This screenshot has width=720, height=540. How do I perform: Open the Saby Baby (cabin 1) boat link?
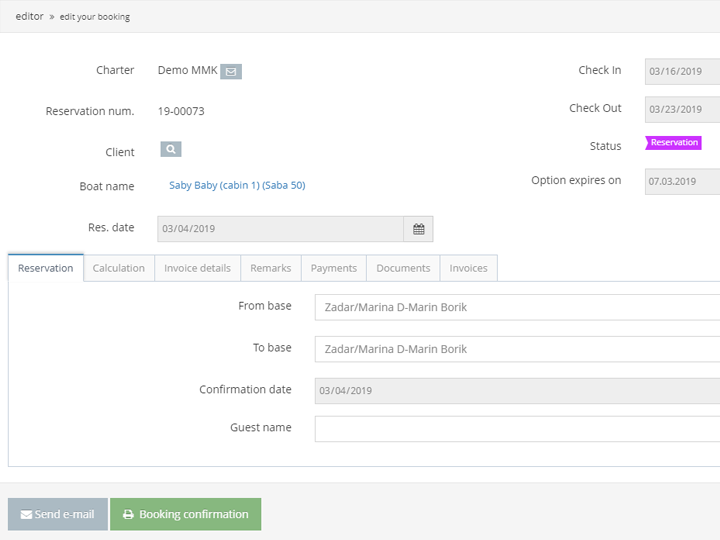[237, 185]
